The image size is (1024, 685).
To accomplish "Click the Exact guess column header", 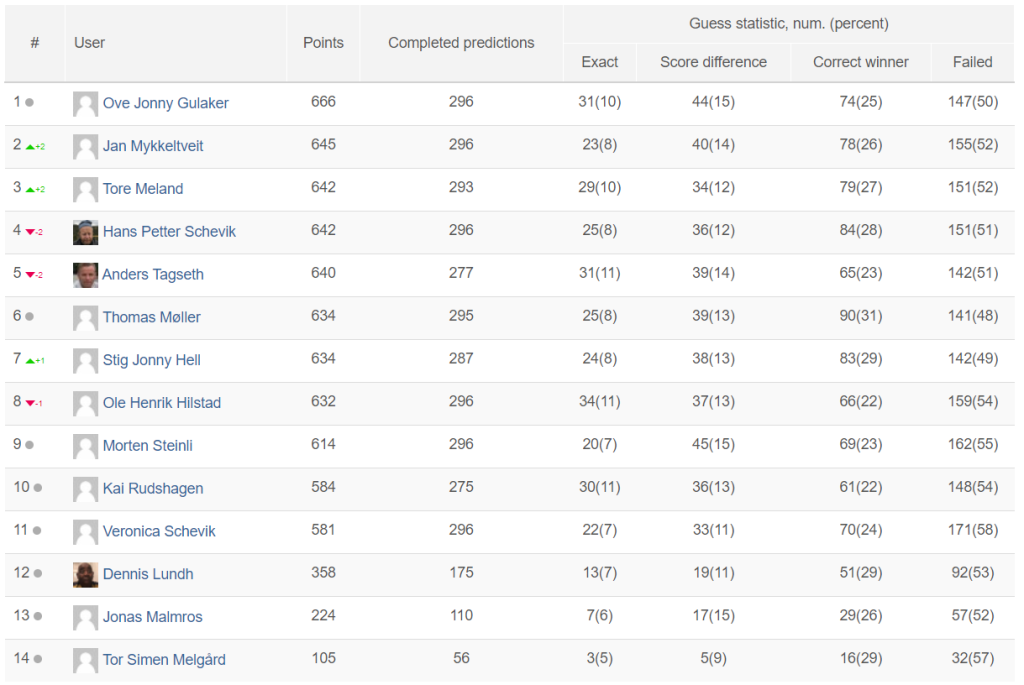I will click(600, 62).
